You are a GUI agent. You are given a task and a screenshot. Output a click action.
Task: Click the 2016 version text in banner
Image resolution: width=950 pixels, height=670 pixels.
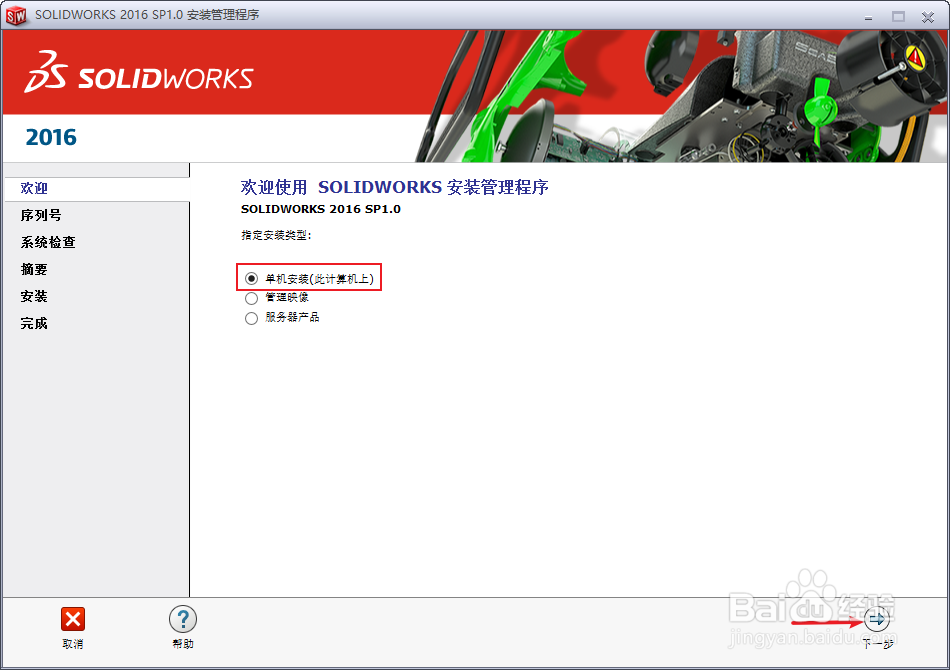pos(51,138)
